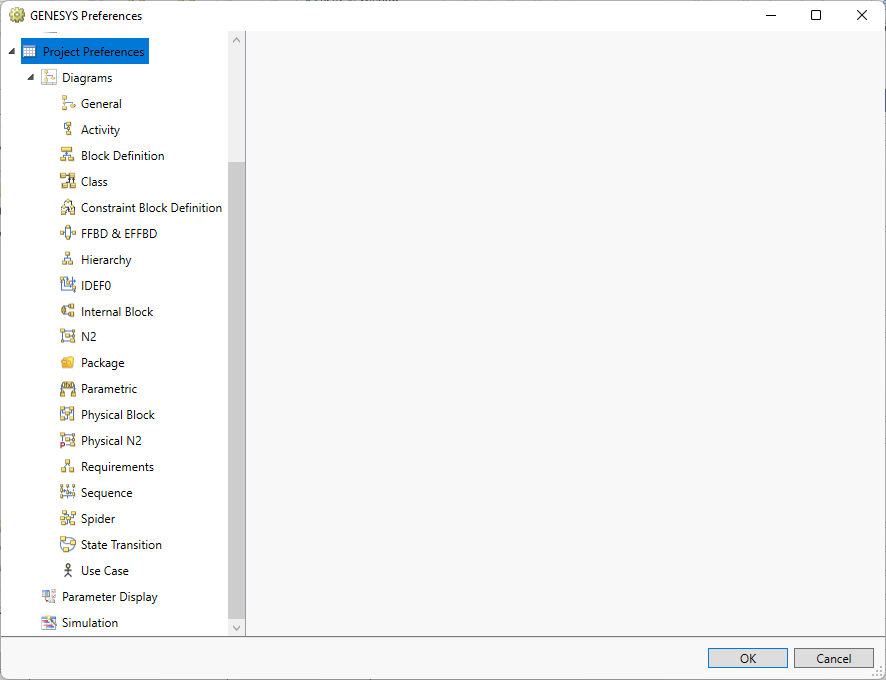Screen dimensions: 886x680
Task: Click the Simulation icon
Action: (x=49, y=623)
